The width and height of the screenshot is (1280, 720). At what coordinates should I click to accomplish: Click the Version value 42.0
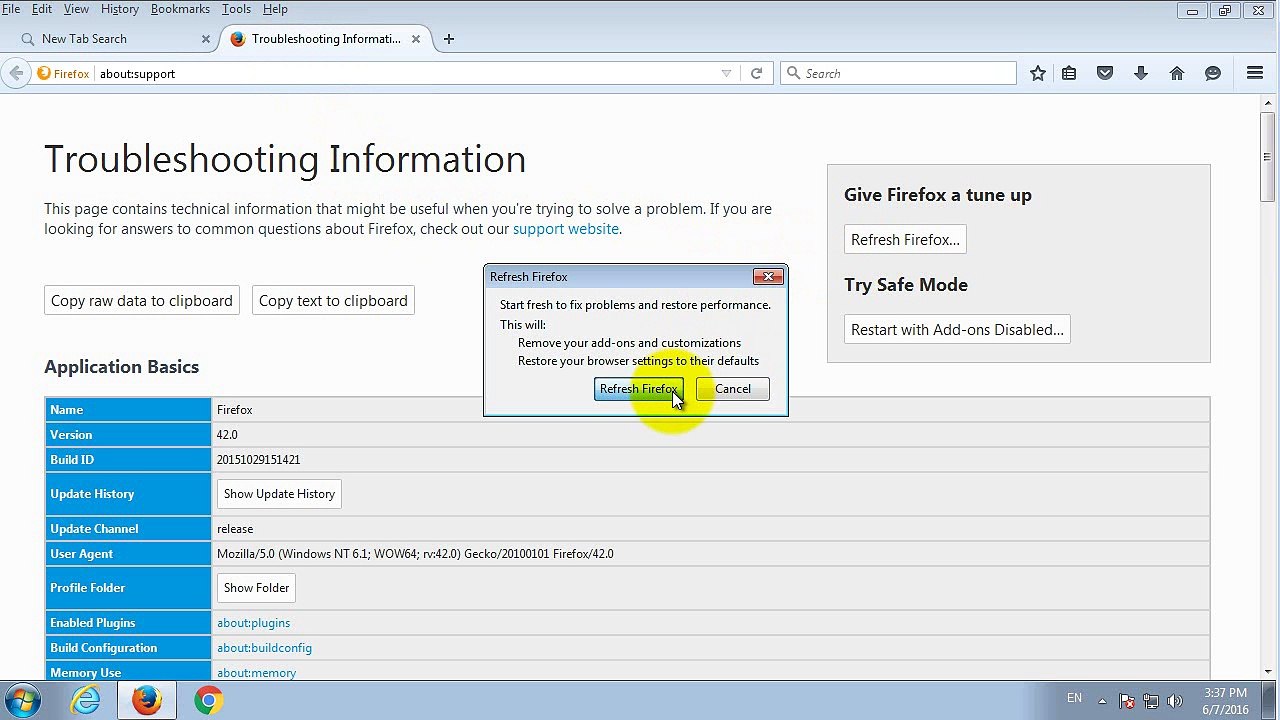(227, 435)
